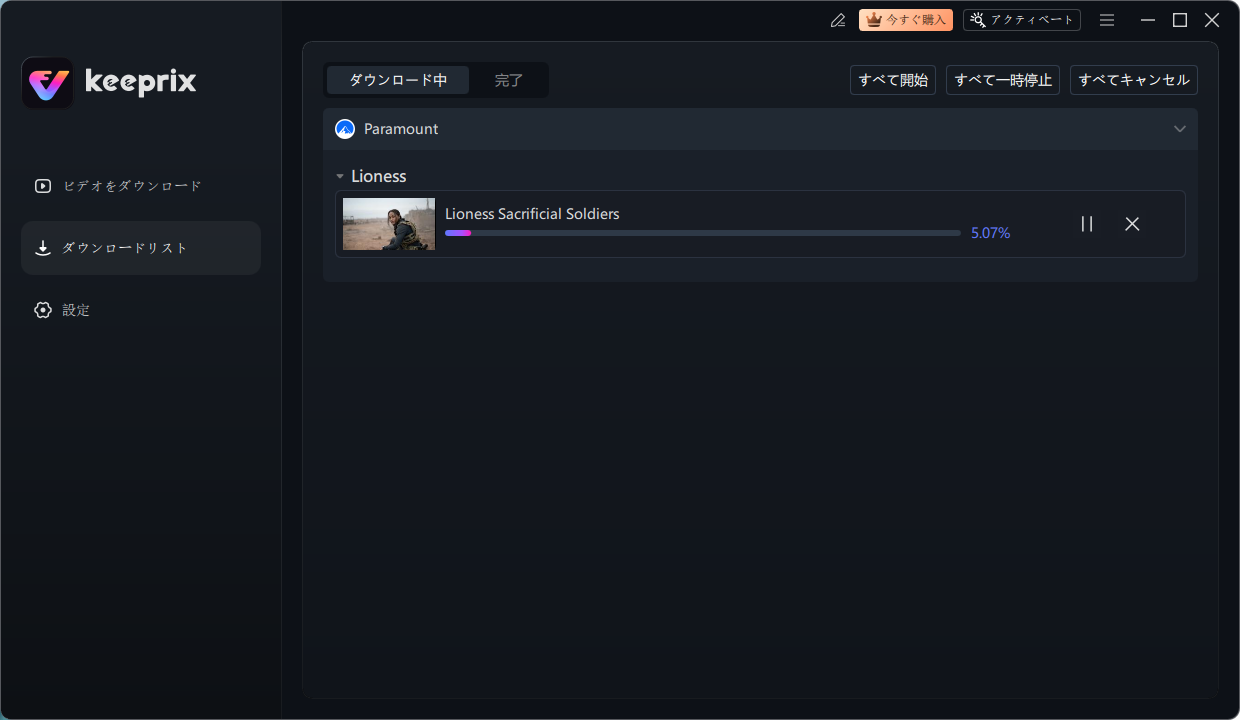This screenshot has height=720, width=1240.
Task: Switch to the 完了 tab
Action: 509,80
